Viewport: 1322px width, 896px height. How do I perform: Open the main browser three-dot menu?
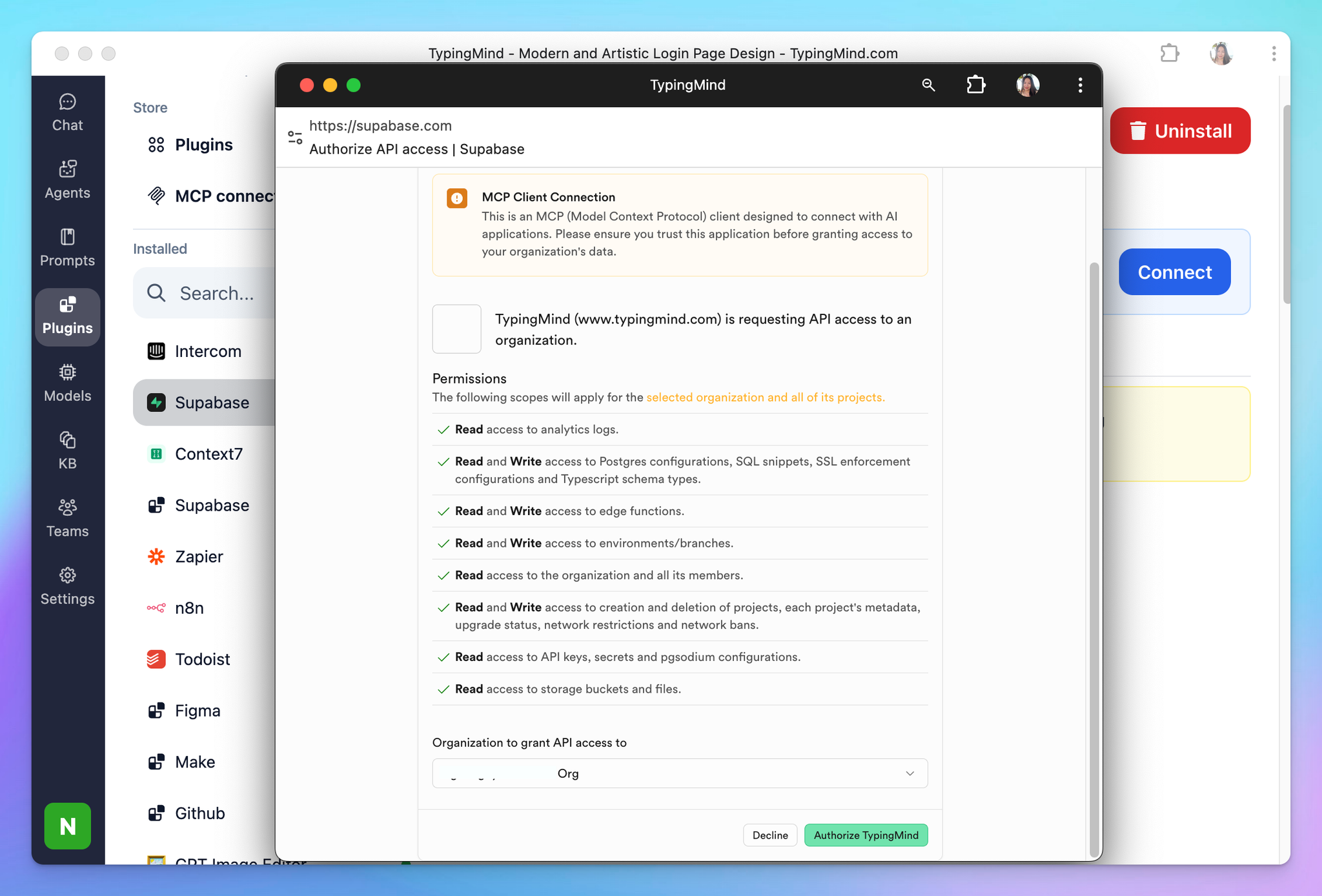coord(1274,54)
